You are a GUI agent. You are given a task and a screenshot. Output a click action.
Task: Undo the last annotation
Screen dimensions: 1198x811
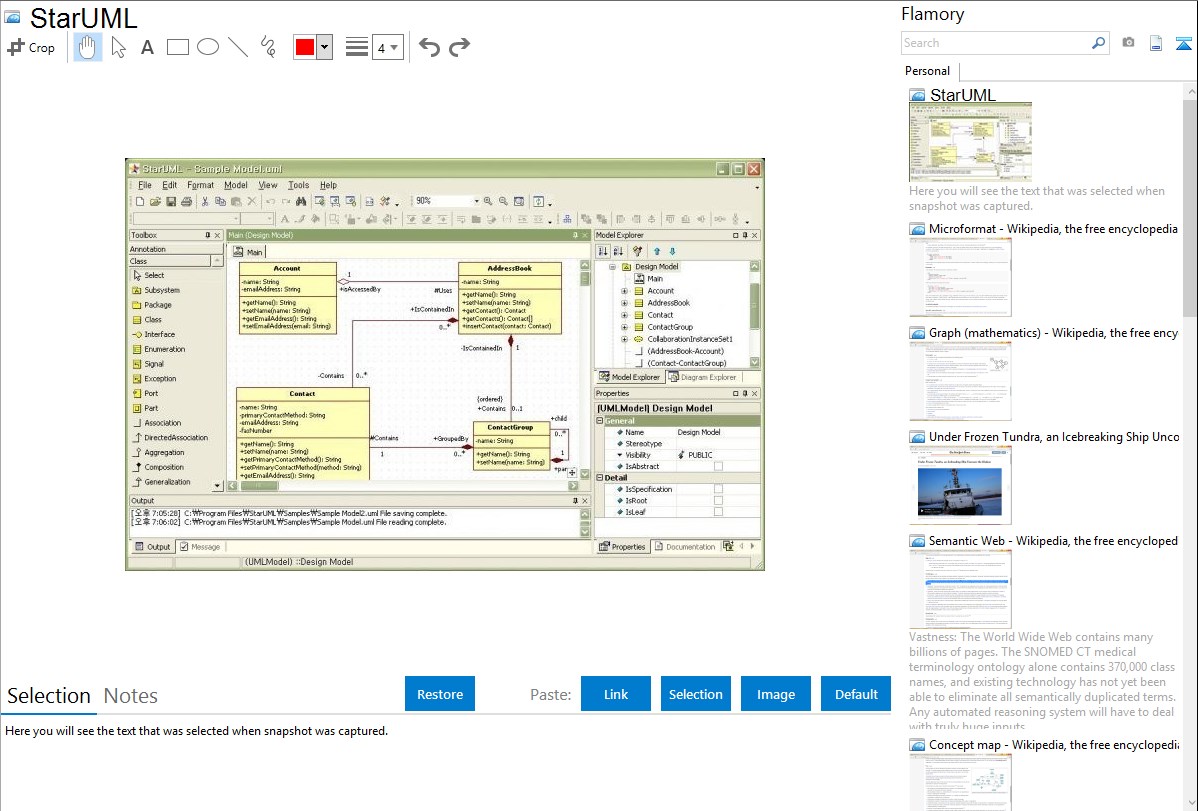point(429,47)
